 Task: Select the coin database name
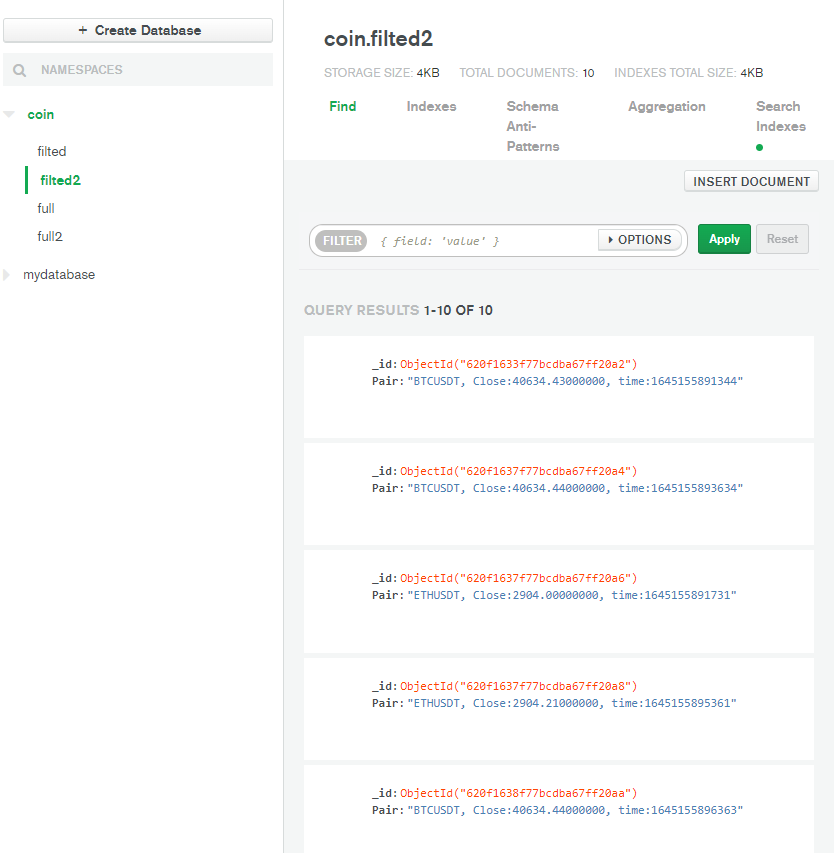41,114
